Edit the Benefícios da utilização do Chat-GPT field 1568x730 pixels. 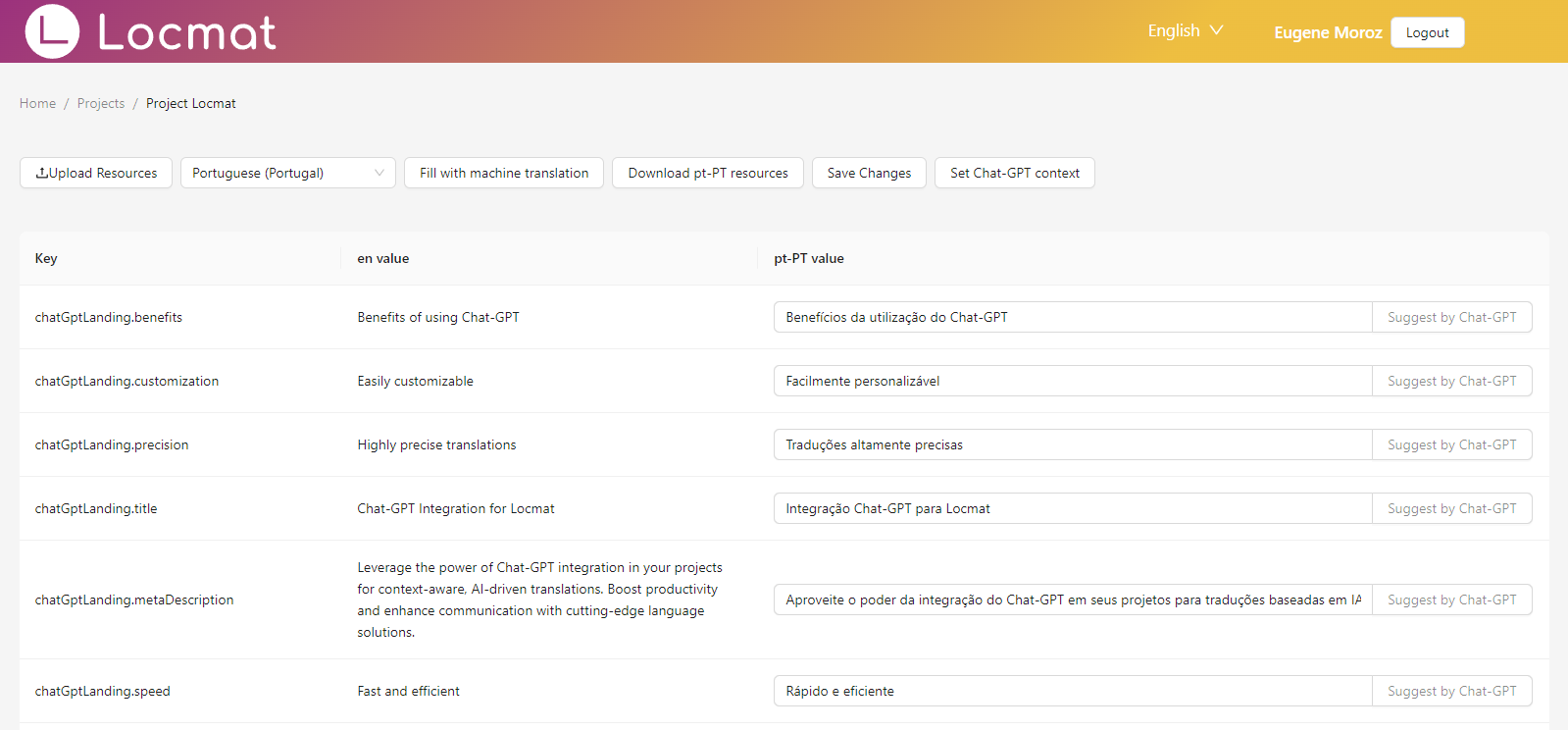click(x=1073, y=317)
